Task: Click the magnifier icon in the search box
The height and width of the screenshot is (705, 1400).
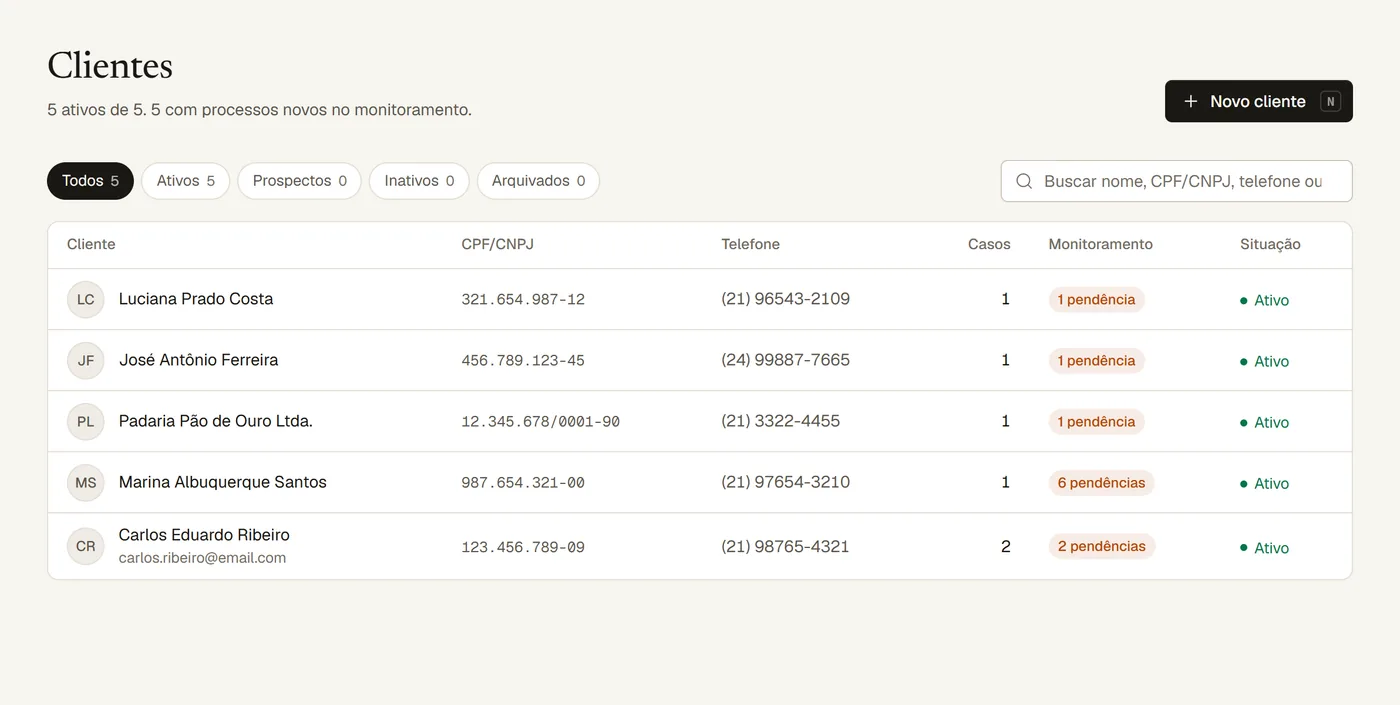Action: [1024, 181]
